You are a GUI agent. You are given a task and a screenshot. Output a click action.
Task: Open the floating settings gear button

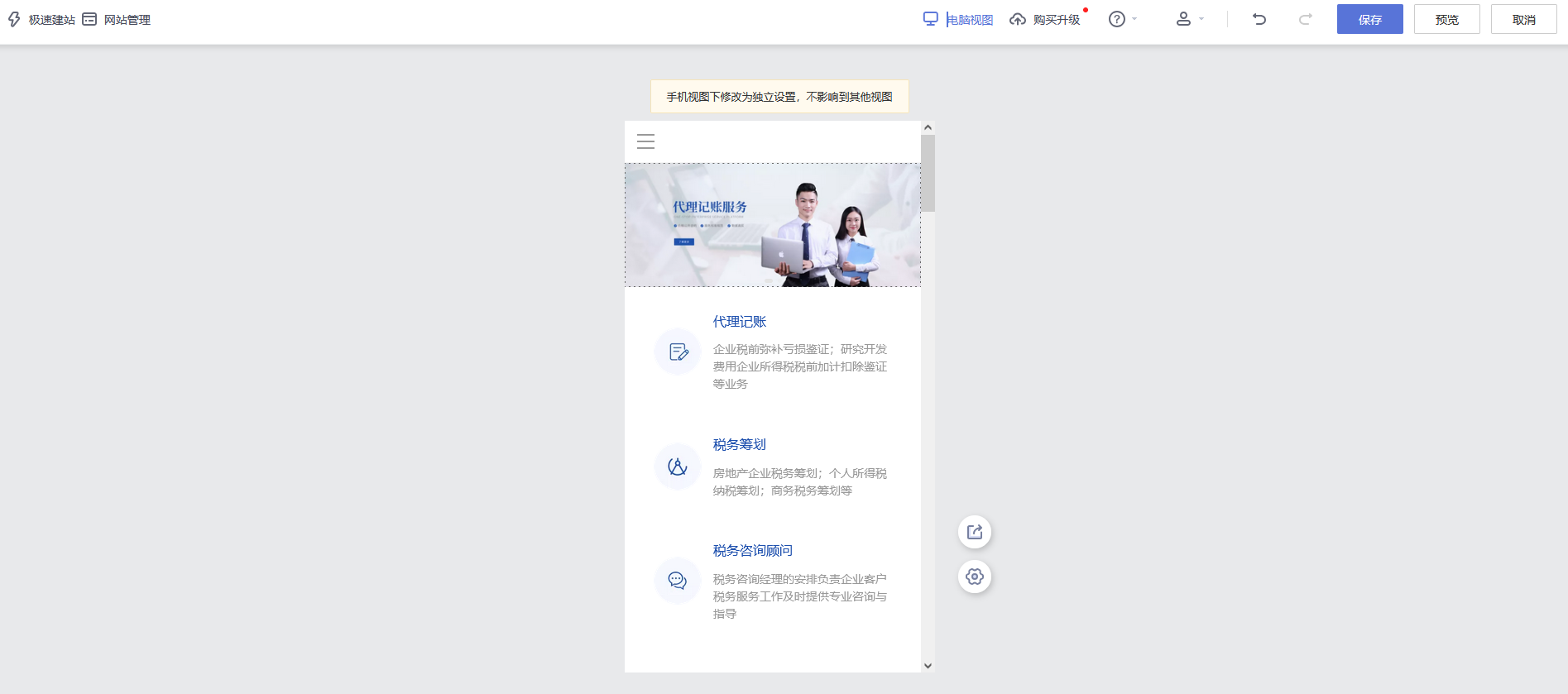pyautogui.click(x=975, y=577)
